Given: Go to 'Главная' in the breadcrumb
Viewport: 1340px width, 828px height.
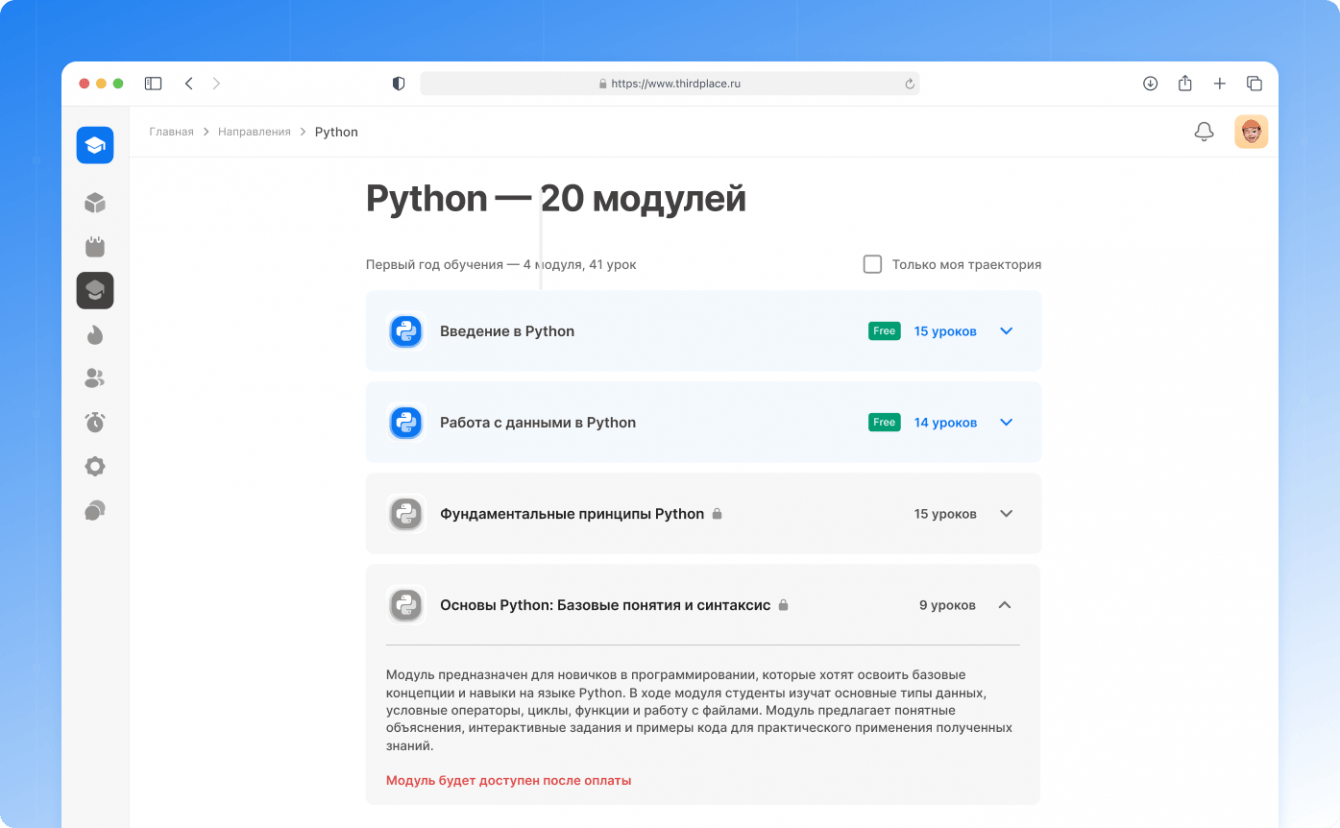Looking at the screenshot, I should 171,132.
